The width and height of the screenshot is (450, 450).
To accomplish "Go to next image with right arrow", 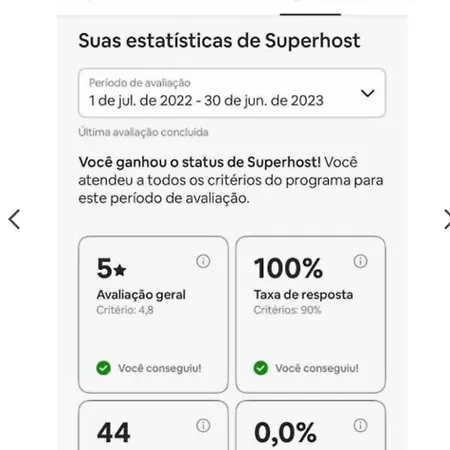I will click(x=446, y=219).
